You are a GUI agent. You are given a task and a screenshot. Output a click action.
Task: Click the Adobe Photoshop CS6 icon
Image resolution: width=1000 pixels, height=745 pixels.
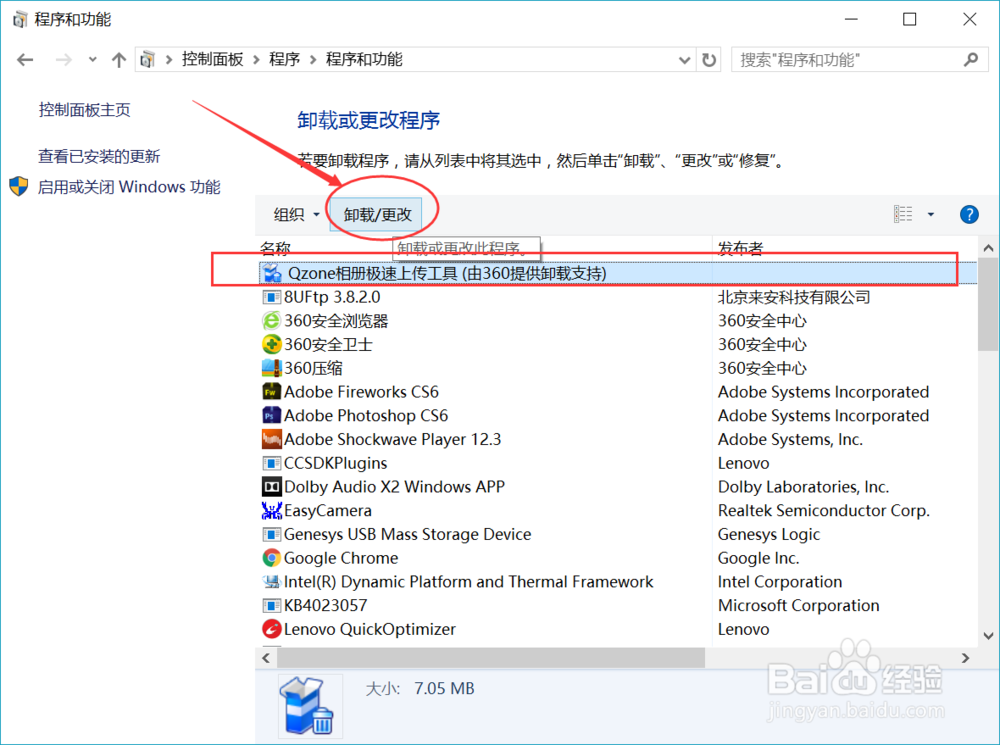(272, 415)
